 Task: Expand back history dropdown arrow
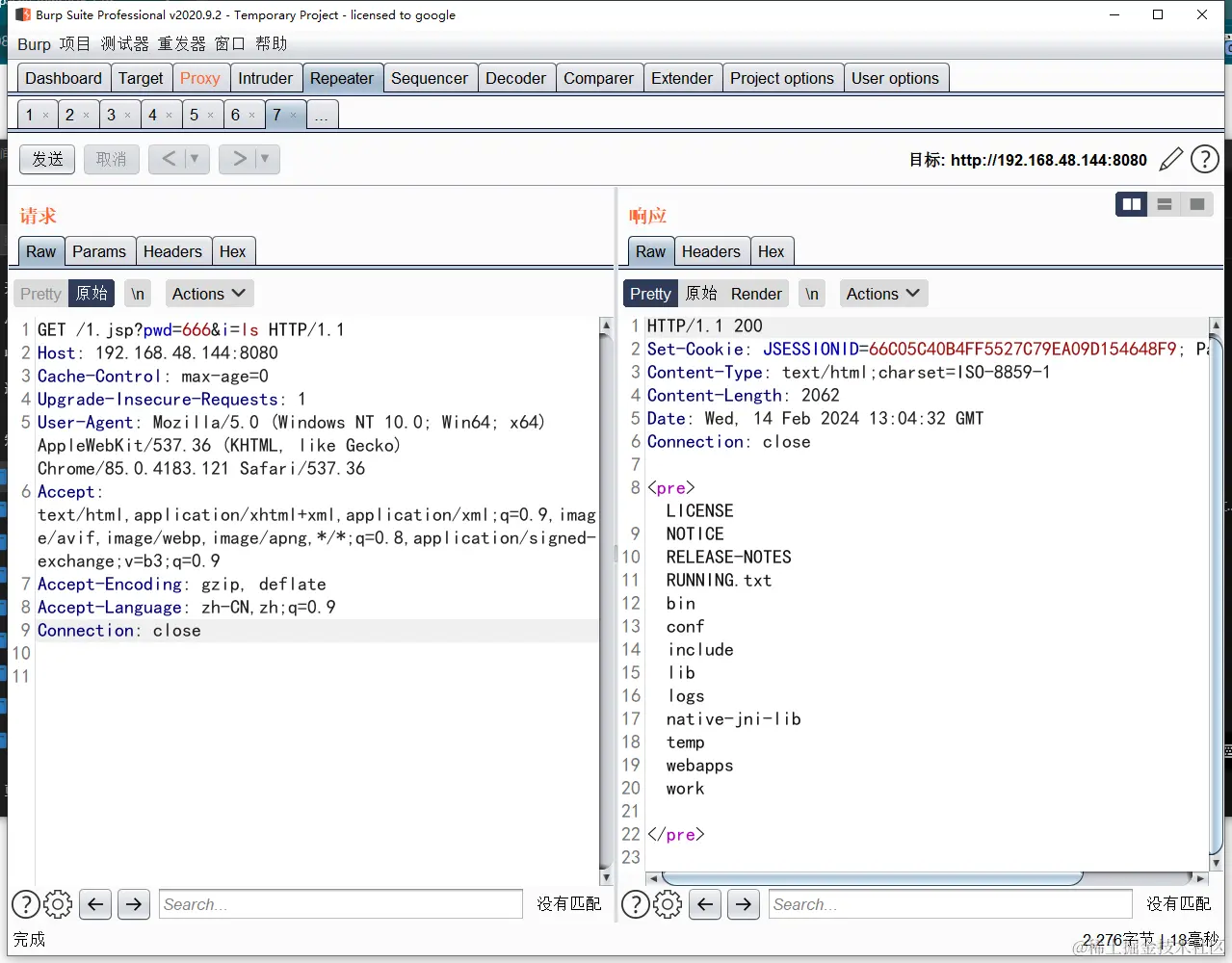(x=194, y=159)
